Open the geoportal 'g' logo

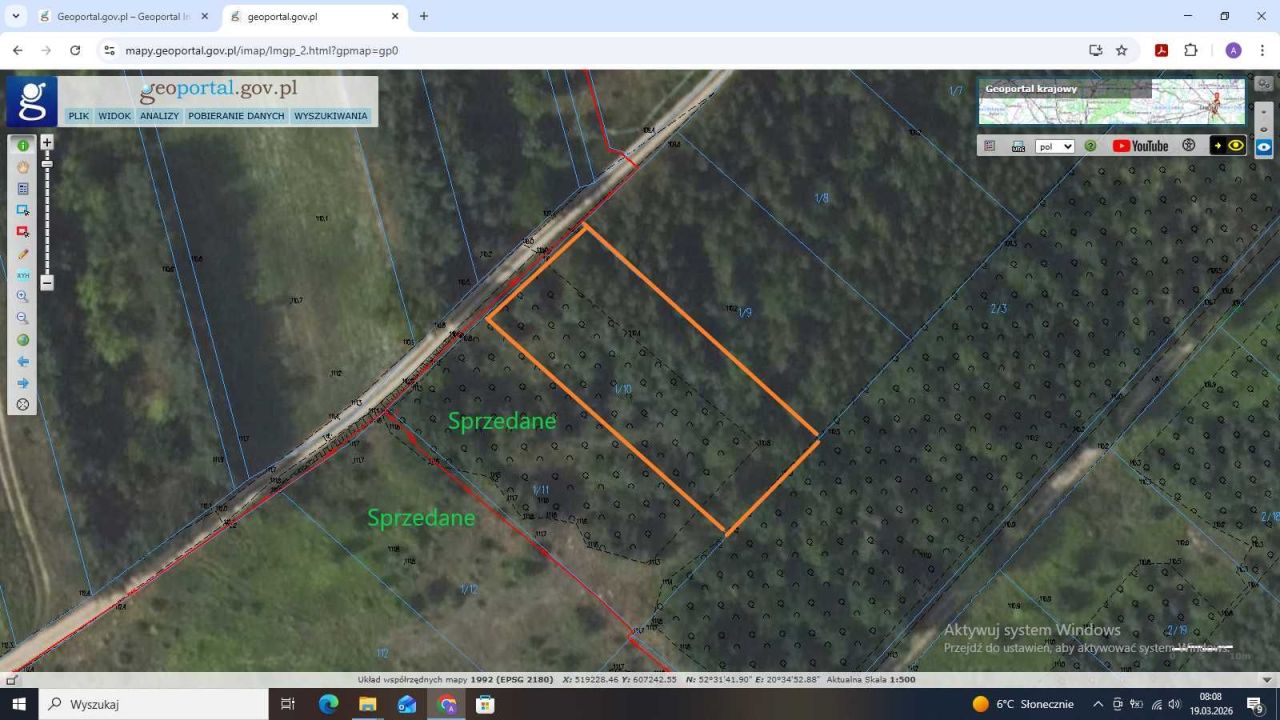pyautogui.click(x=32, y=101)
